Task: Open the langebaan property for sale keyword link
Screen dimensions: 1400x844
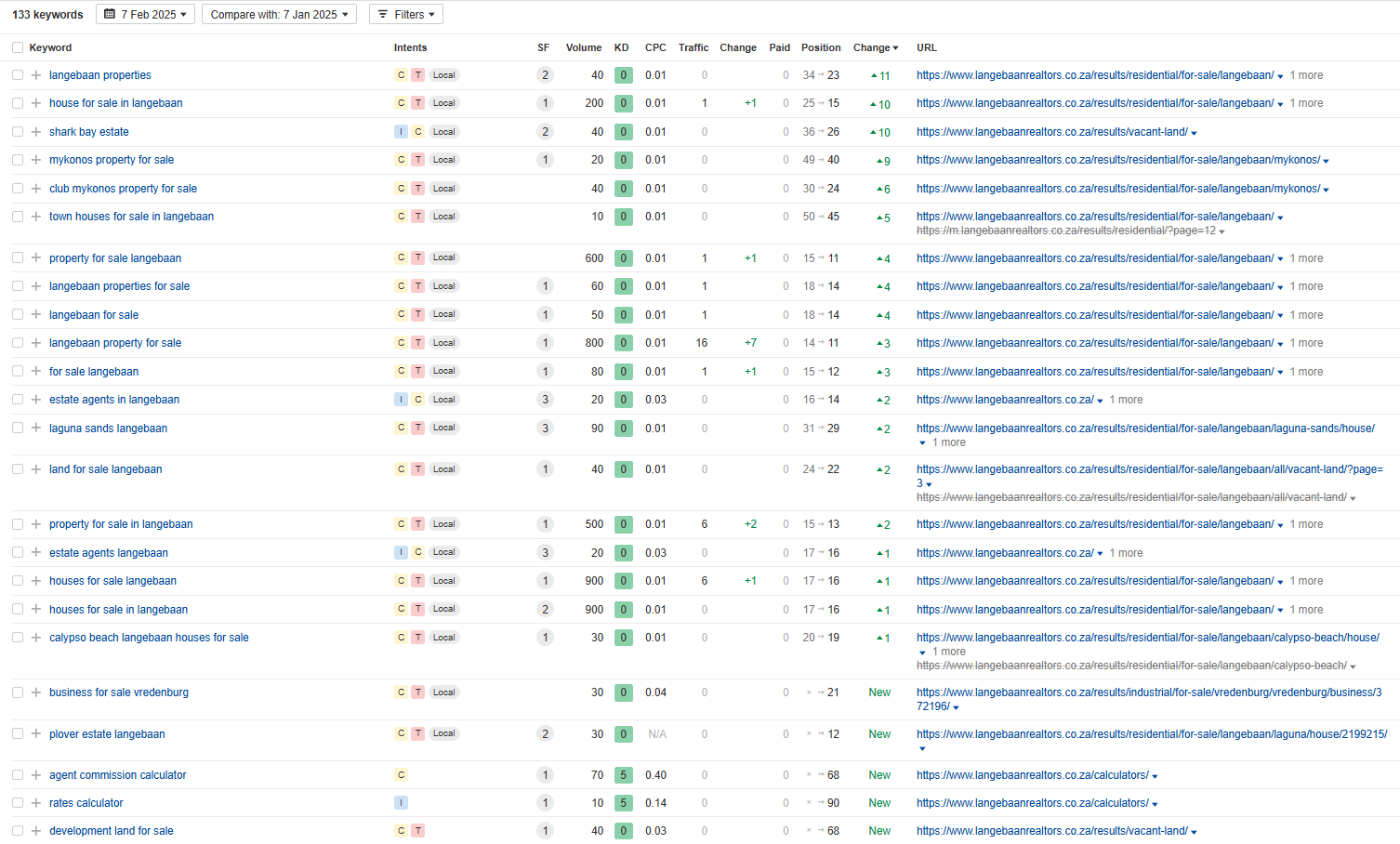Action: pyautogui.click(x=115, y=343)
